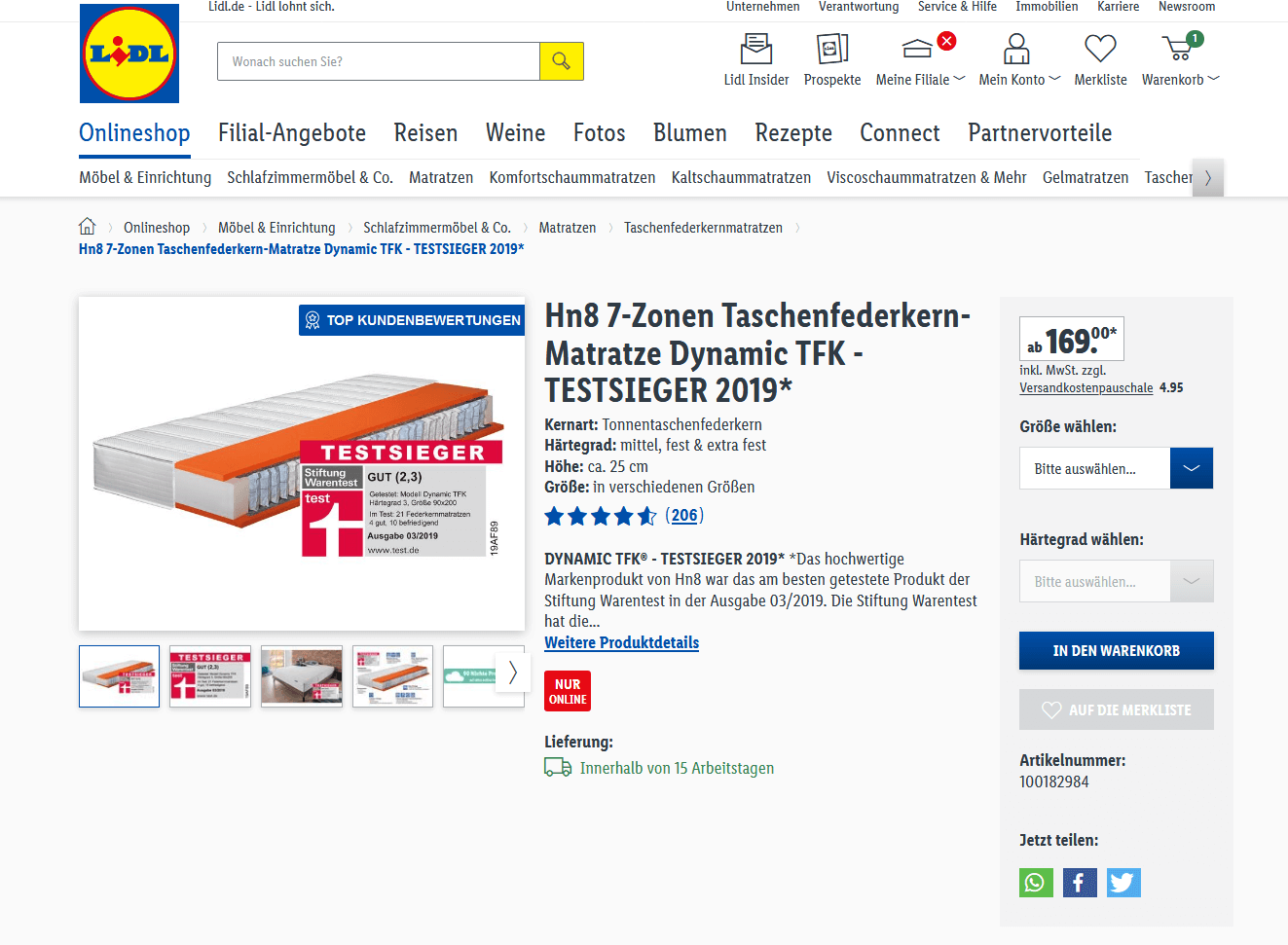Select Kaltschaummatratzen in the category bar

tap(741, 177)
